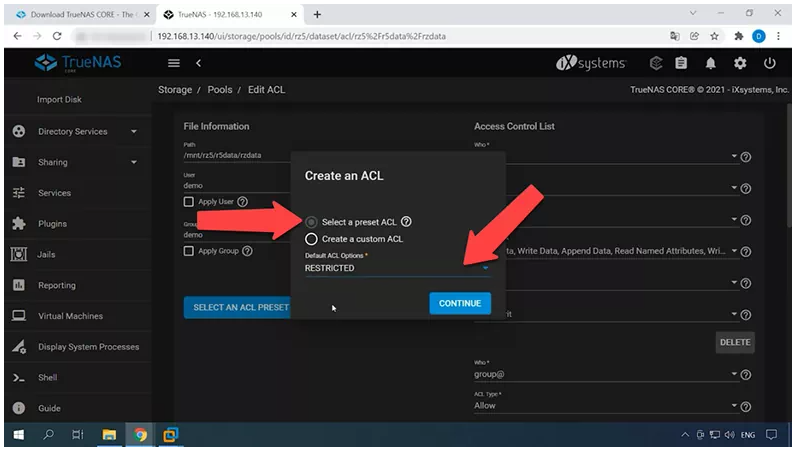The image size is (796, 451).
Task: Click the iXsystems logo
Action: [591, 63]
